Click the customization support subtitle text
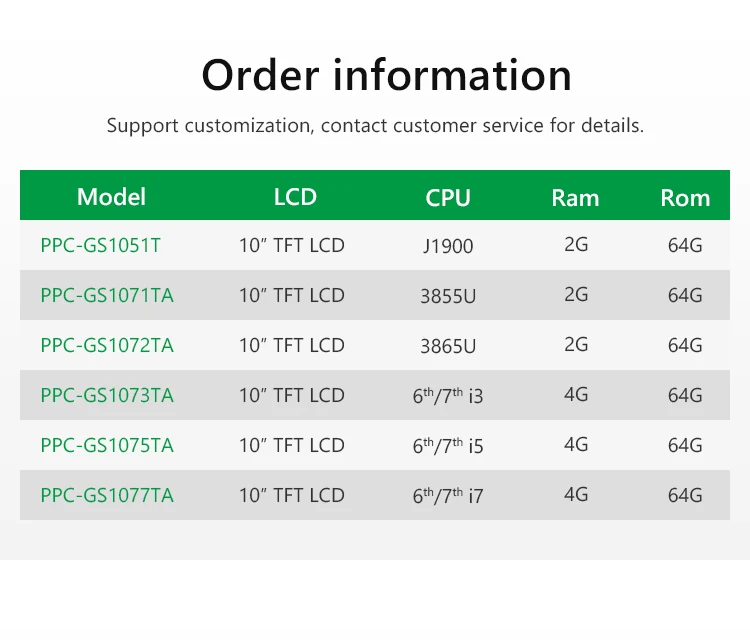 pyautogui.click(x=375, y=126)
